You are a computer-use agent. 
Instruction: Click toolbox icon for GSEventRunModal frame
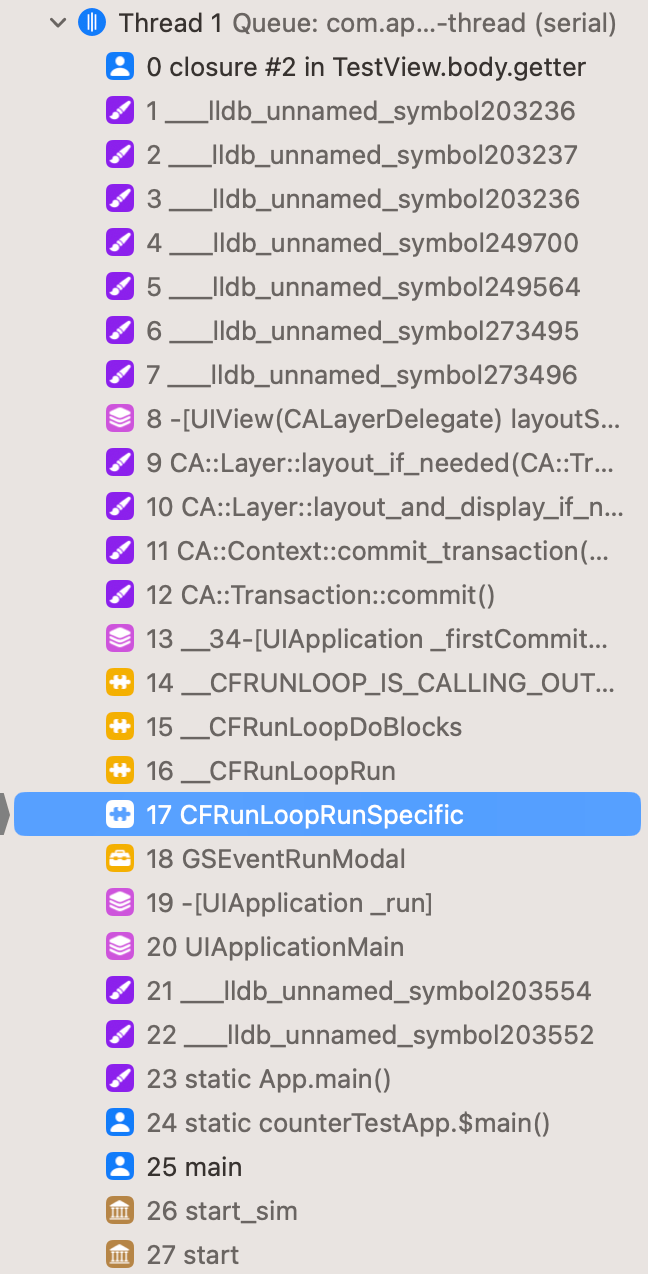119,859
